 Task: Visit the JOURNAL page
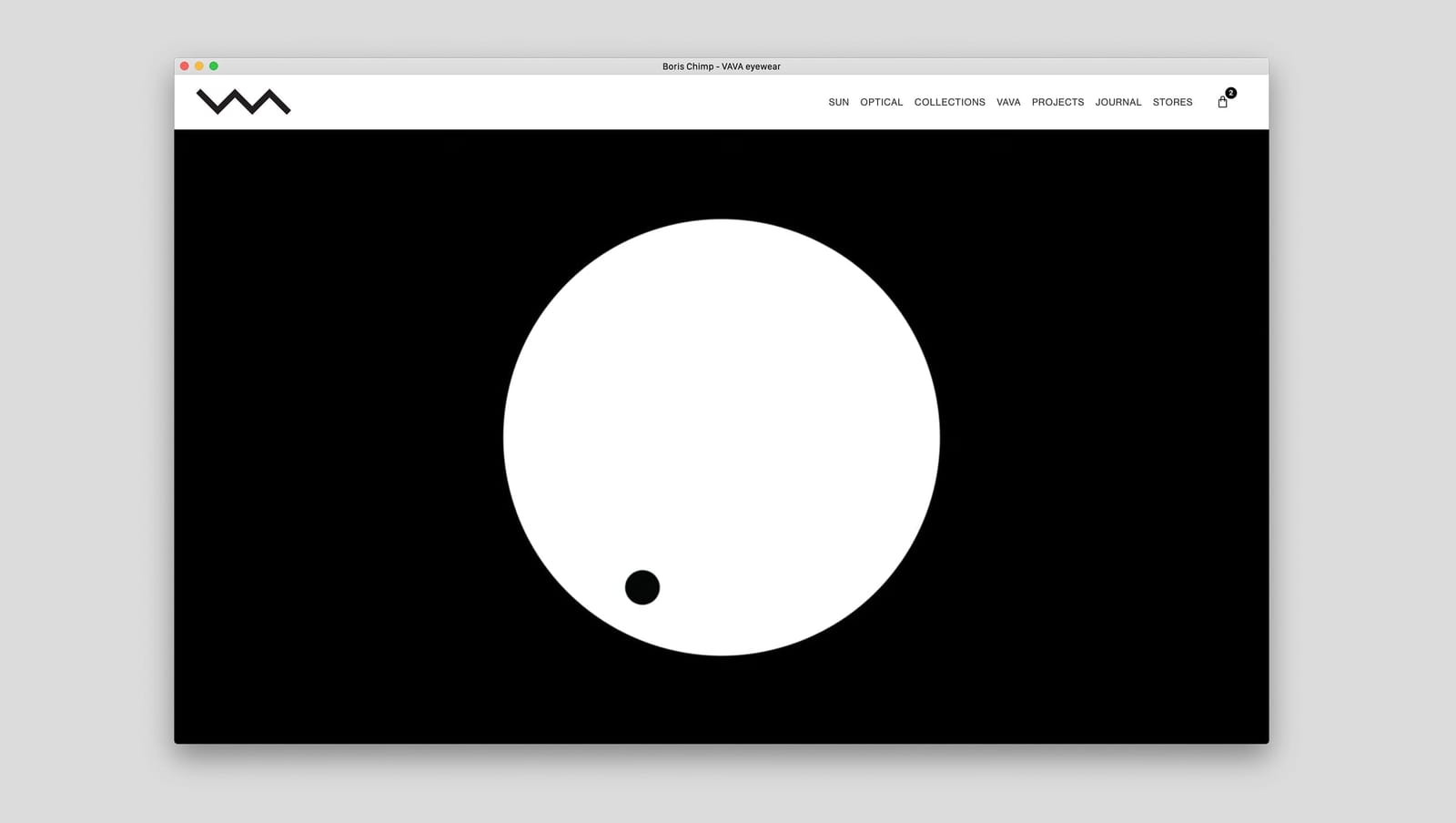click(x=1117, y=102)
